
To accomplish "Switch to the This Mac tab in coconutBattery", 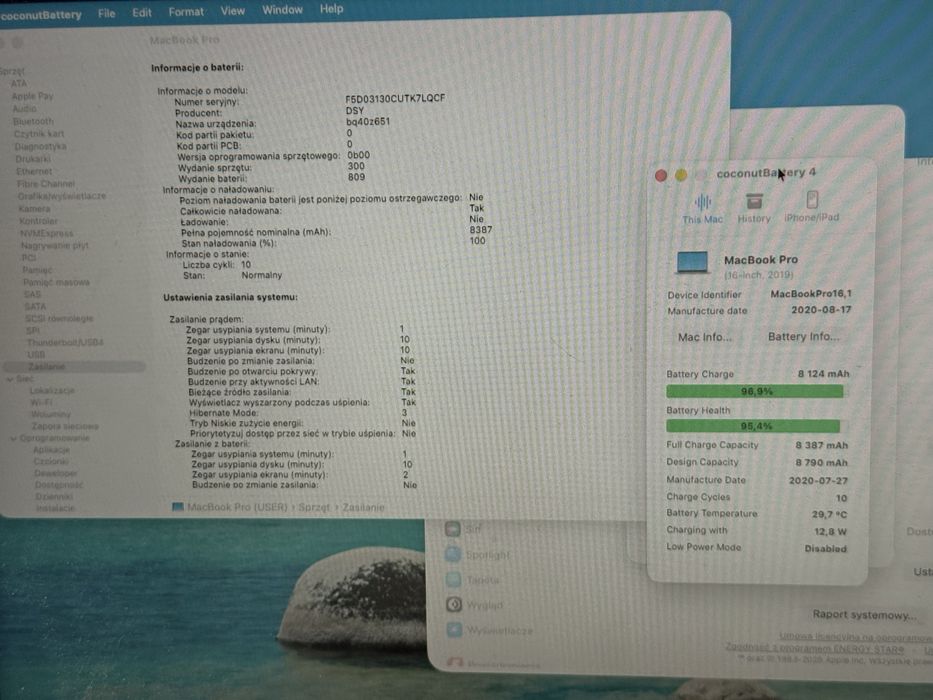I will coord(702,208).
